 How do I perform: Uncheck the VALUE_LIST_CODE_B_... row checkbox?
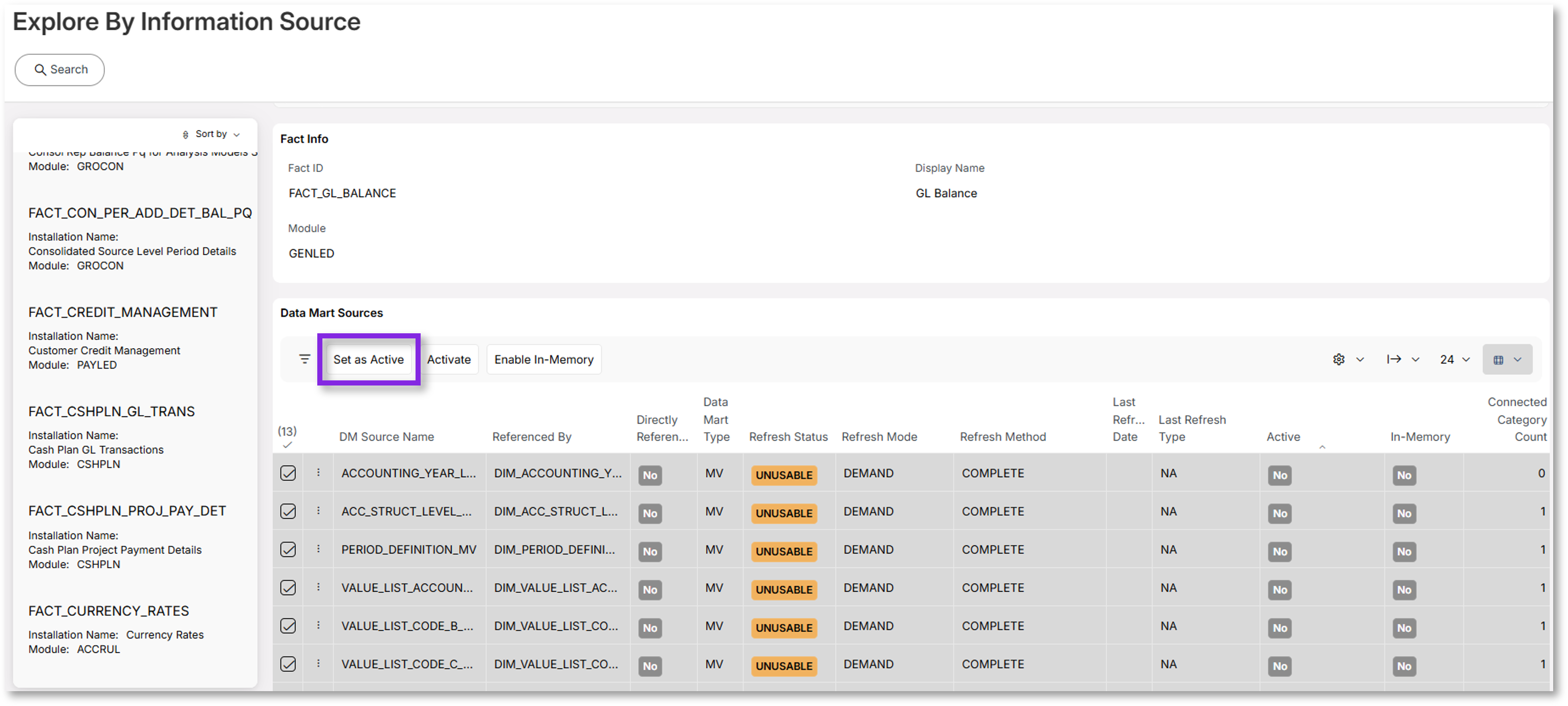click(288, 626)
